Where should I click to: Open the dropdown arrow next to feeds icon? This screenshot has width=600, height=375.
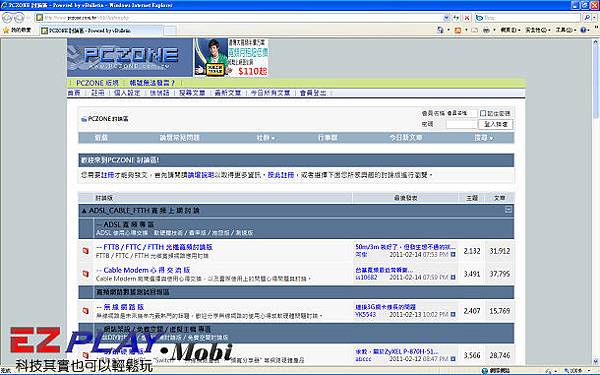[x=466, y=30]
